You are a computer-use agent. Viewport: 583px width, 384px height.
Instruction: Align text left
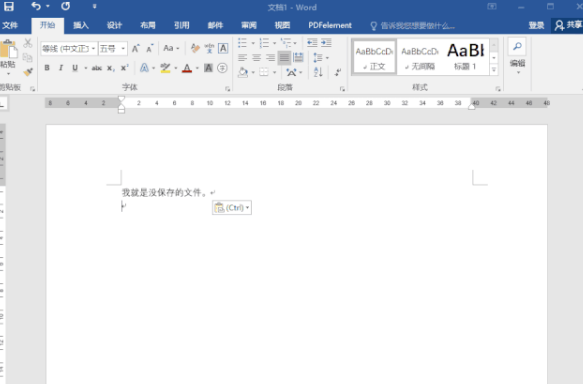[242, 58]
